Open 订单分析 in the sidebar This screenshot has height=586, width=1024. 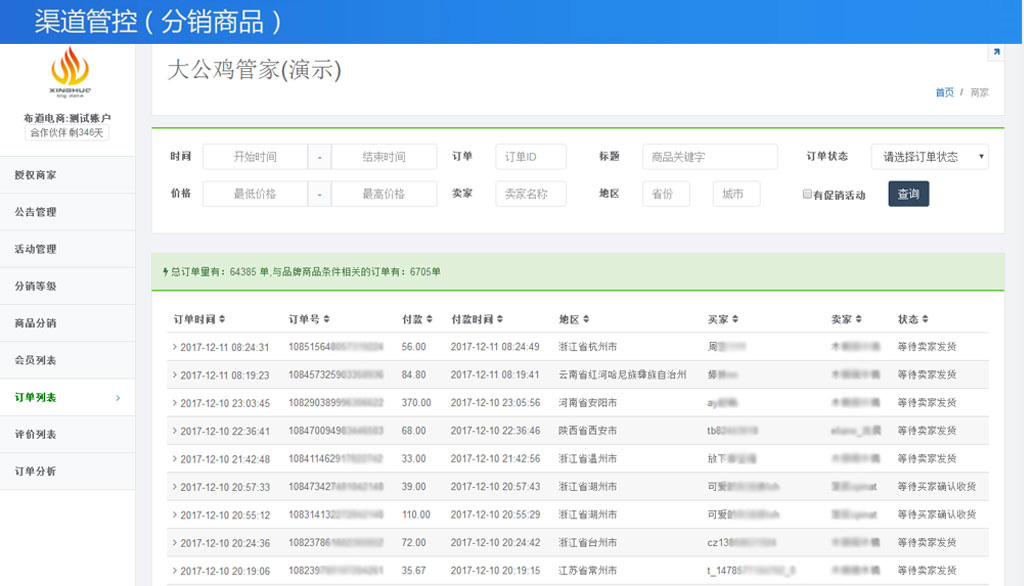pyautogui.click(x=67, y=471)
